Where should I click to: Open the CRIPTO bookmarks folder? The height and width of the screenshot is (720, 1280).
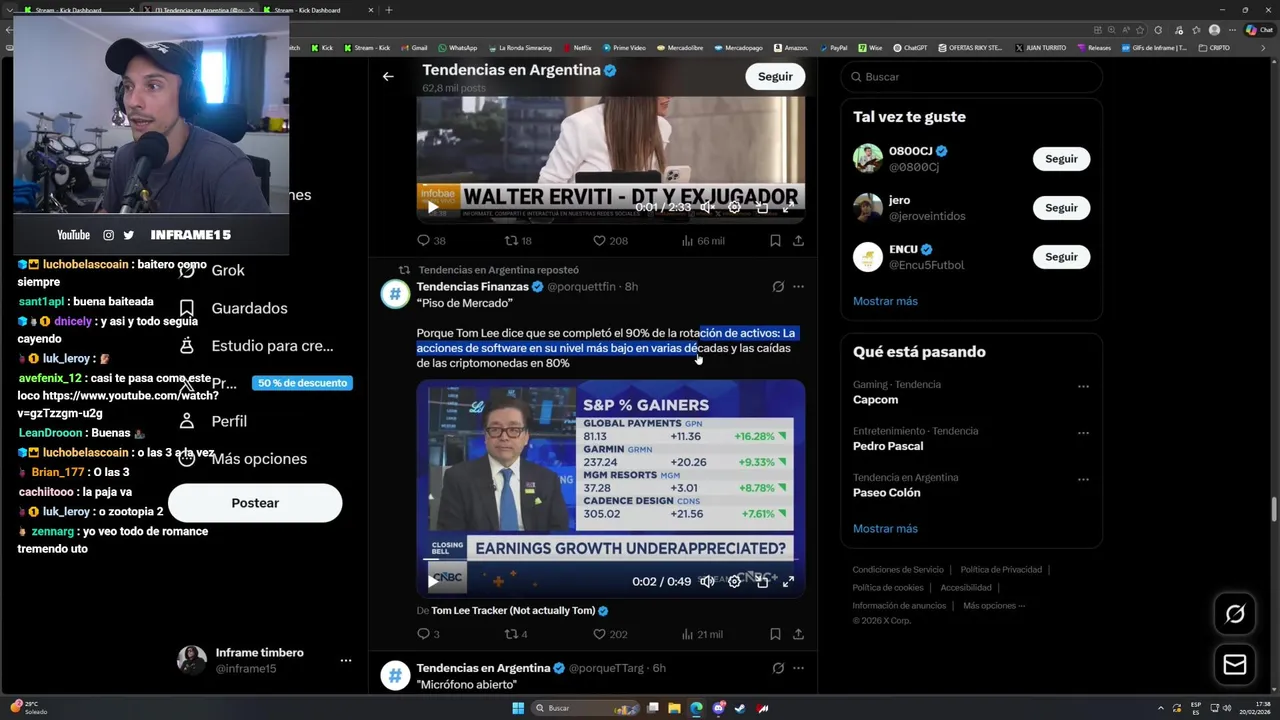(1214, 47)
